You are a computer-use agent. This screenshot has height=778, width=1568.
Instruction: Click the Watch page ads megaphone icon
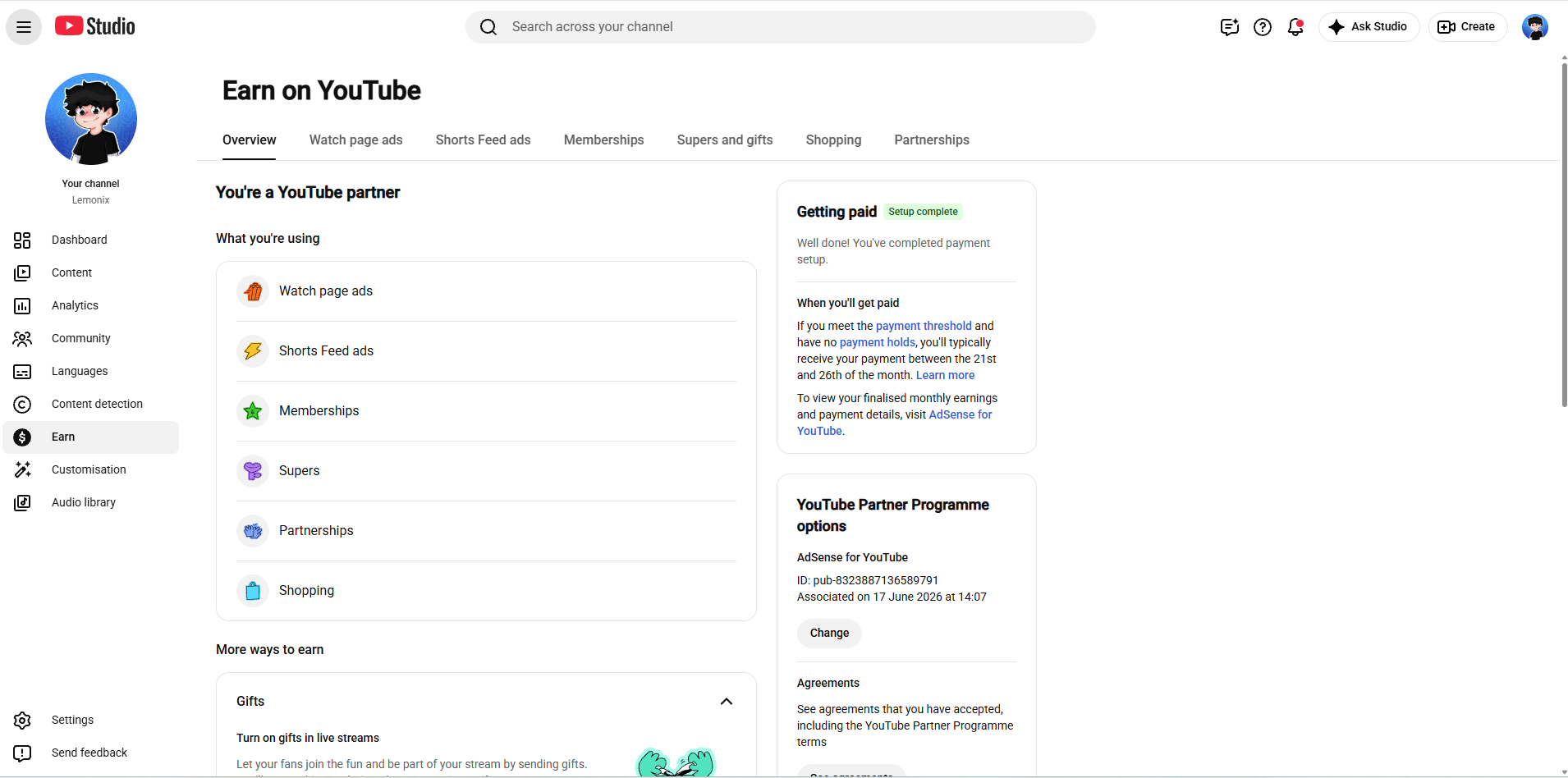coord(253,291)
